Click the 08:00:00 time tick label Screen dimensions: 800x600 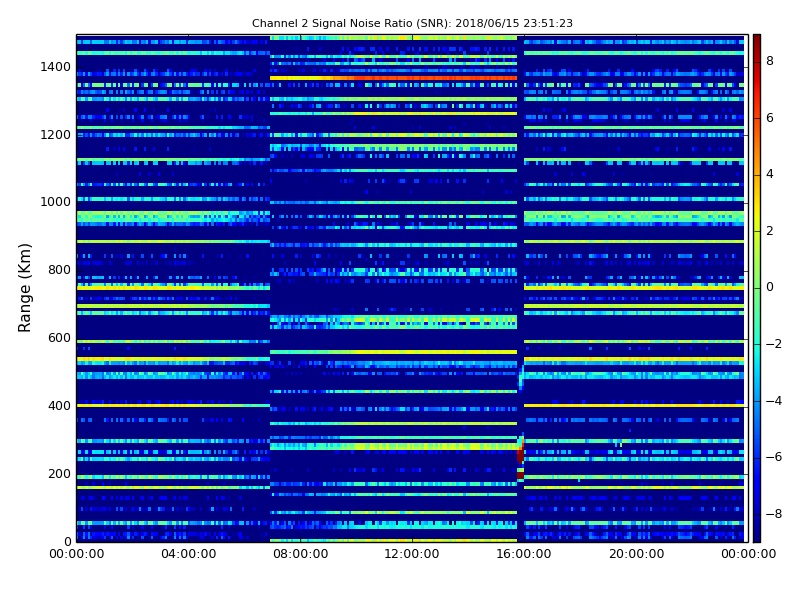(x=301, y=554)
